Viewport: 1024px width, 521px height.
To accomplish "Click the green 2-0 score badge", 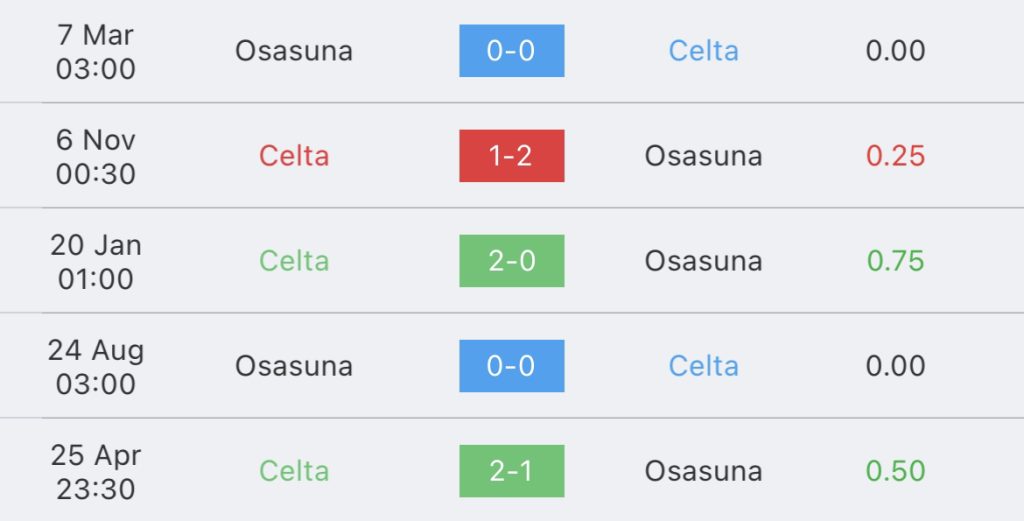I will click(x=511, y=261).
